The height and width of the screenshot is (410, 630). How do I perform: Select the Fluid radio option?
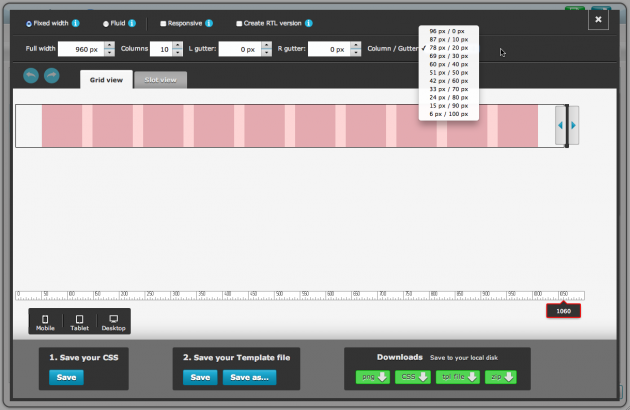[x=106, y=22]
